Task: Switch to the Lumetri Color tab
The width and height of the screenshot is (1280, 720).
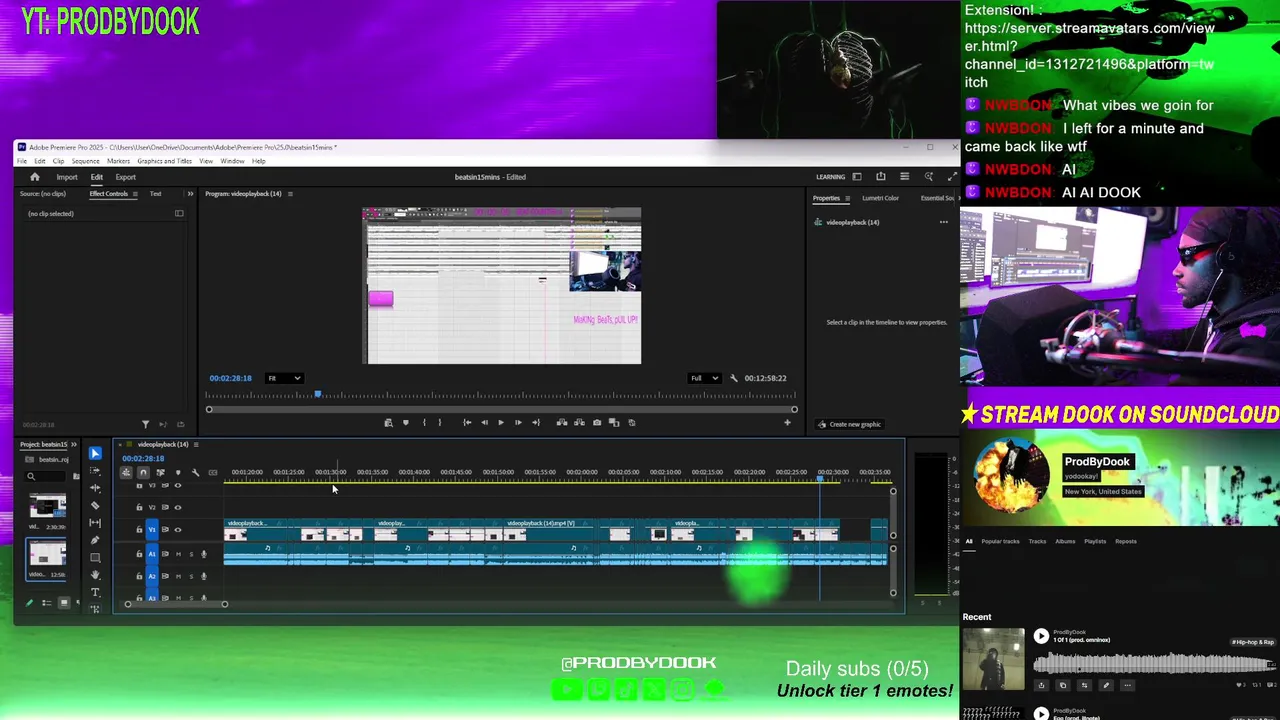Action: (880, 198)
